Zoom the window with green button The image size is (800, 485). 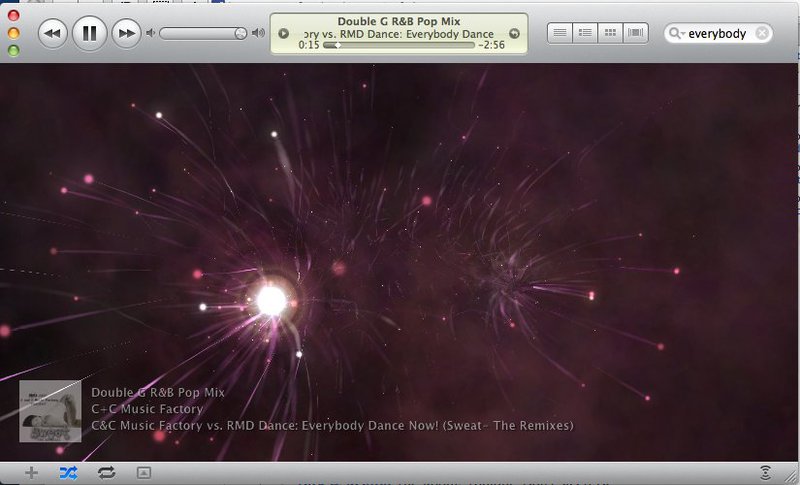(14, 50)
